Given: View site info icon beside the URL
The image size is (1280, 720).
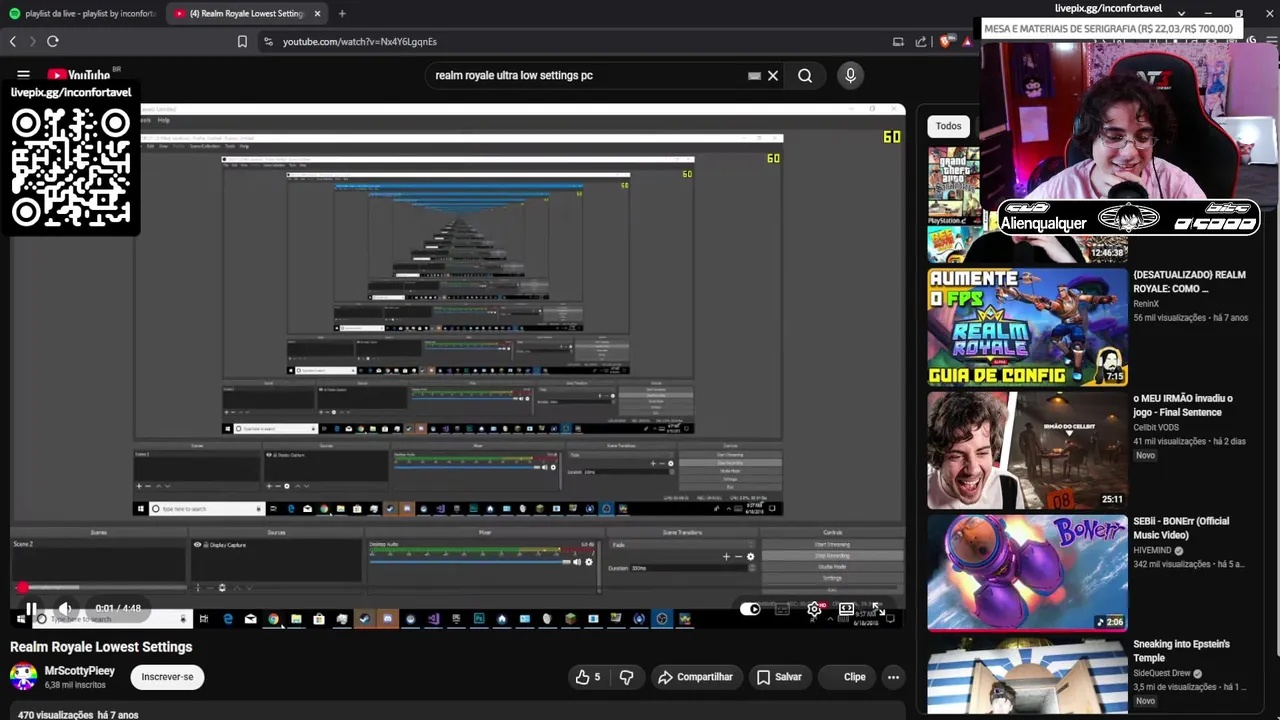Looking at the screenshot, I should pyautogui.click(x=267, y=41).
